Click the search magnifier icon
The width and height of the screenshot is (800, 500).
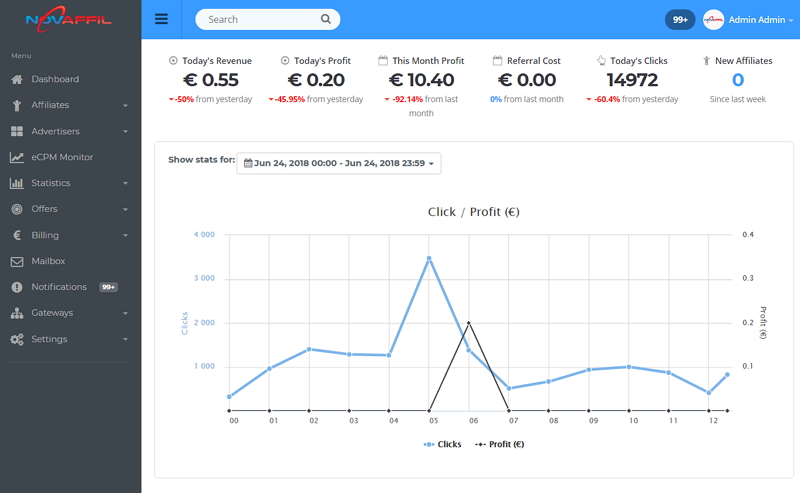pos(326,19)
